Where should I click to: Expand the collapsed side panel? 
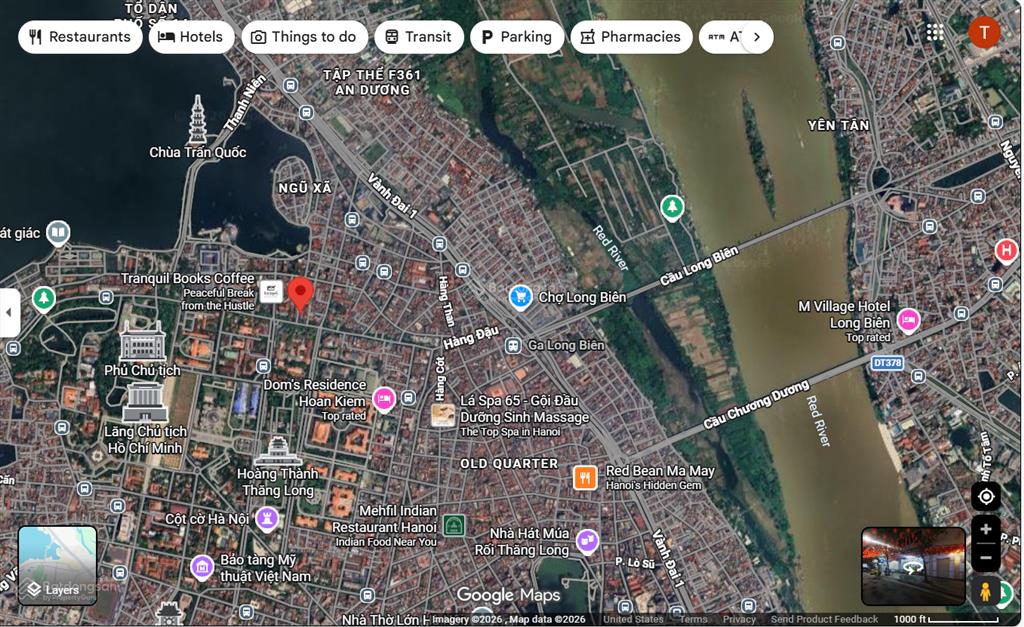pyautogui.click(x=9, y=312)
